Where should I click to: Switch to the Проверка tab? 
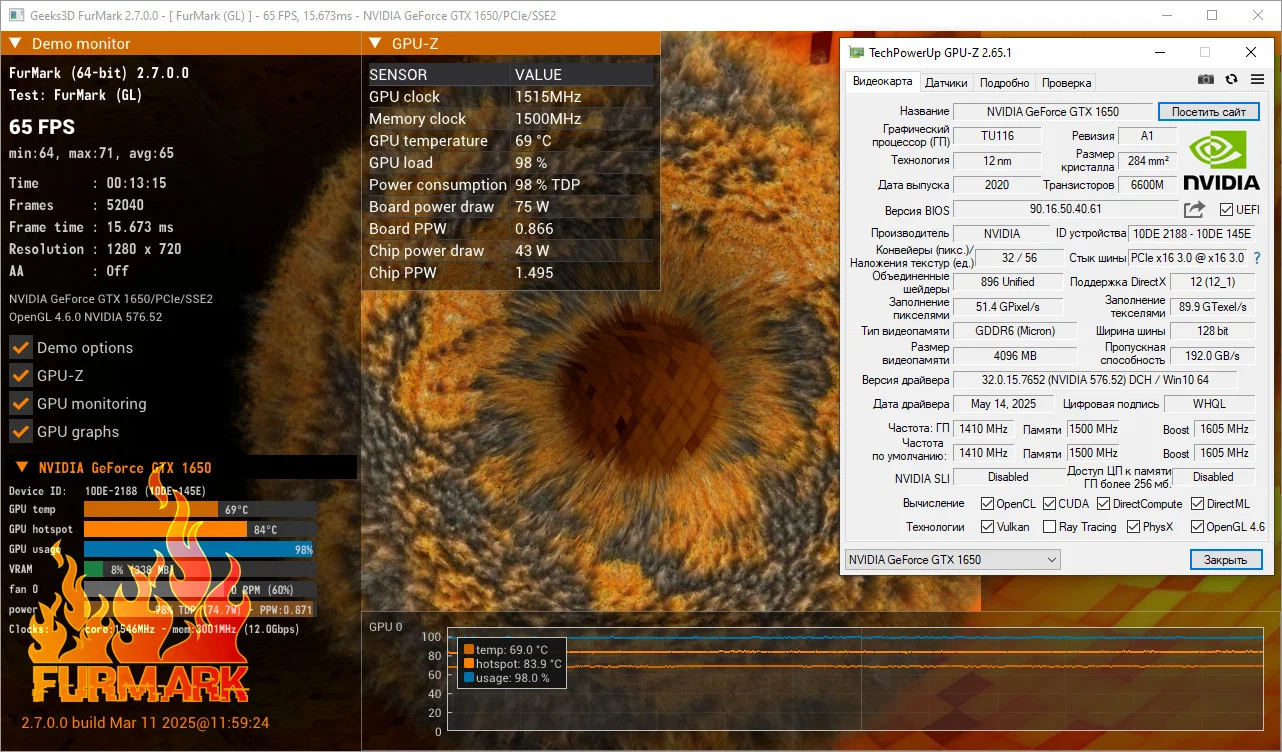point(1066,83)
